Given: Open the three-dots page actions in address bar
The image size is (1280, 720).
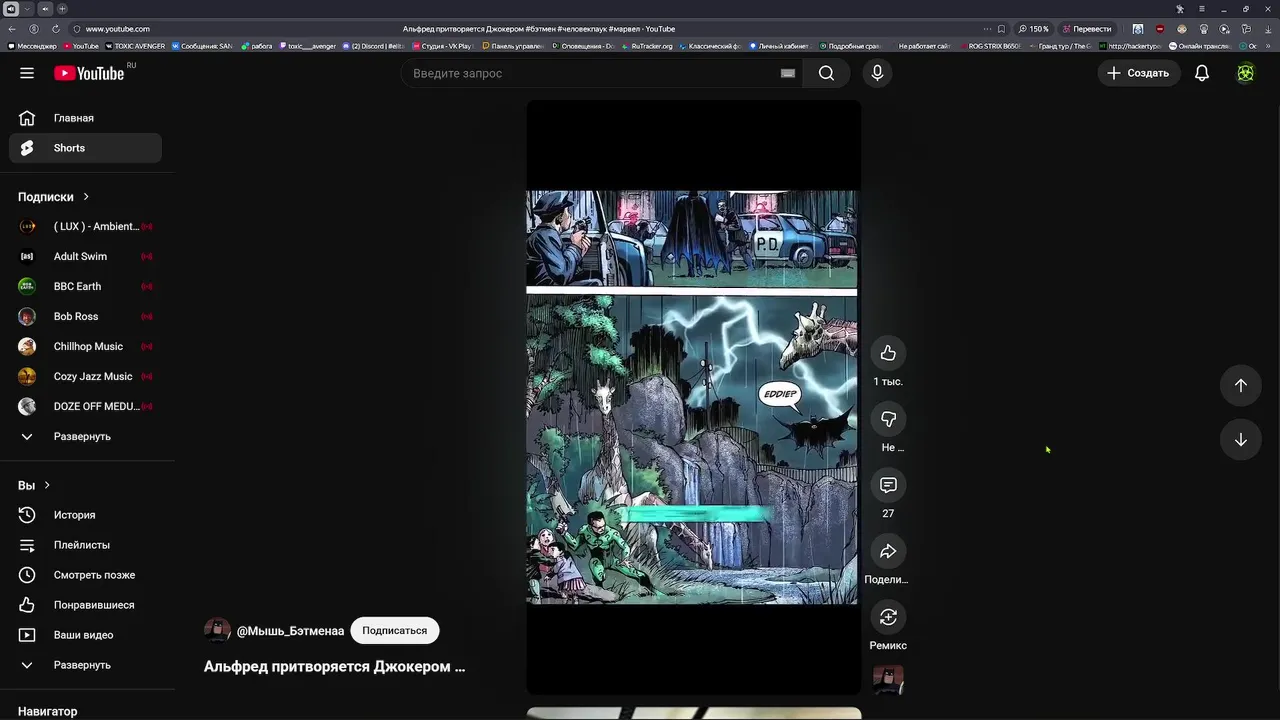Looking at the screenshot, I should pyautogui.click(x=987, y=29).
